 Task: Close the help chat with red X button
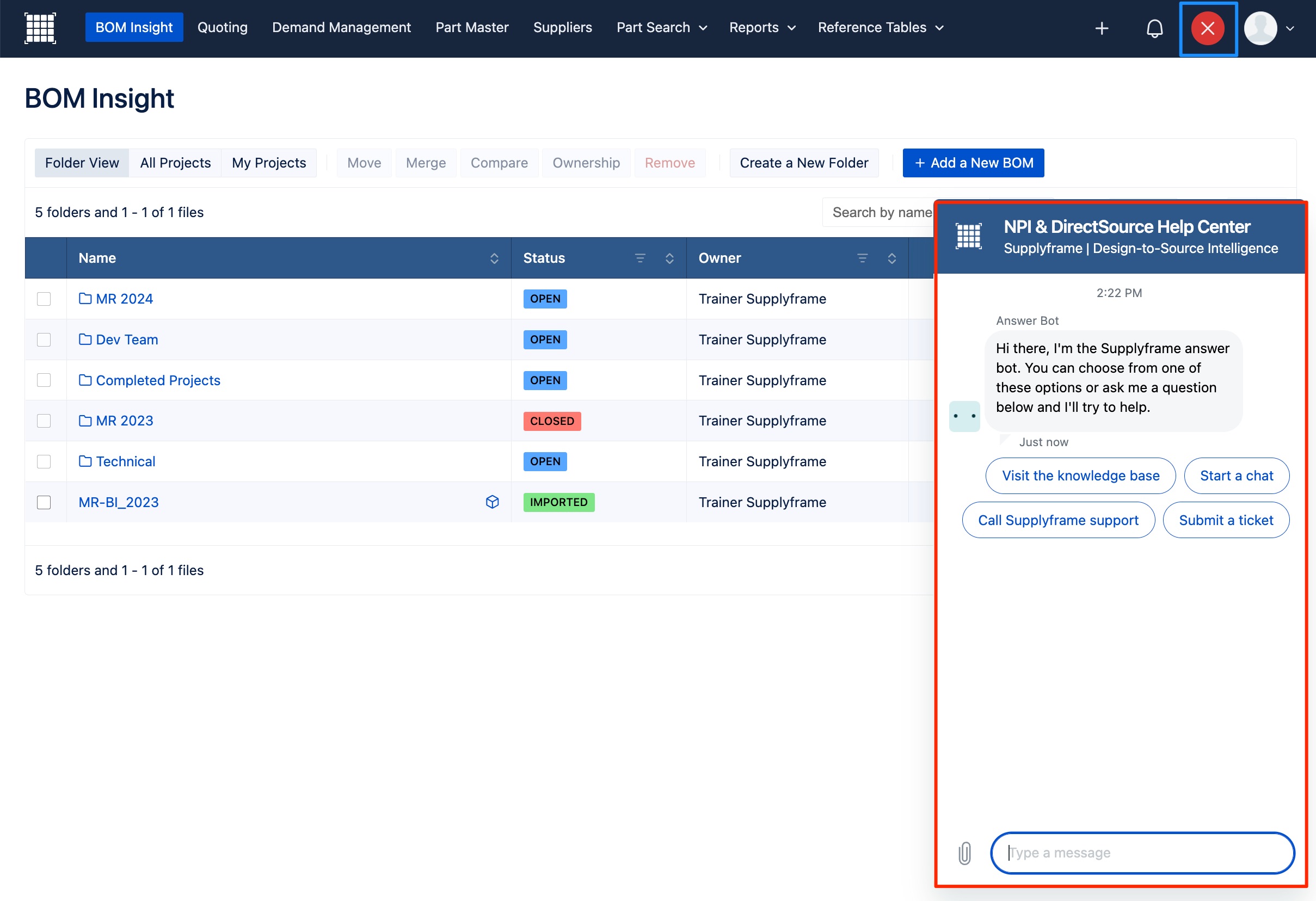click(1207, 28)
